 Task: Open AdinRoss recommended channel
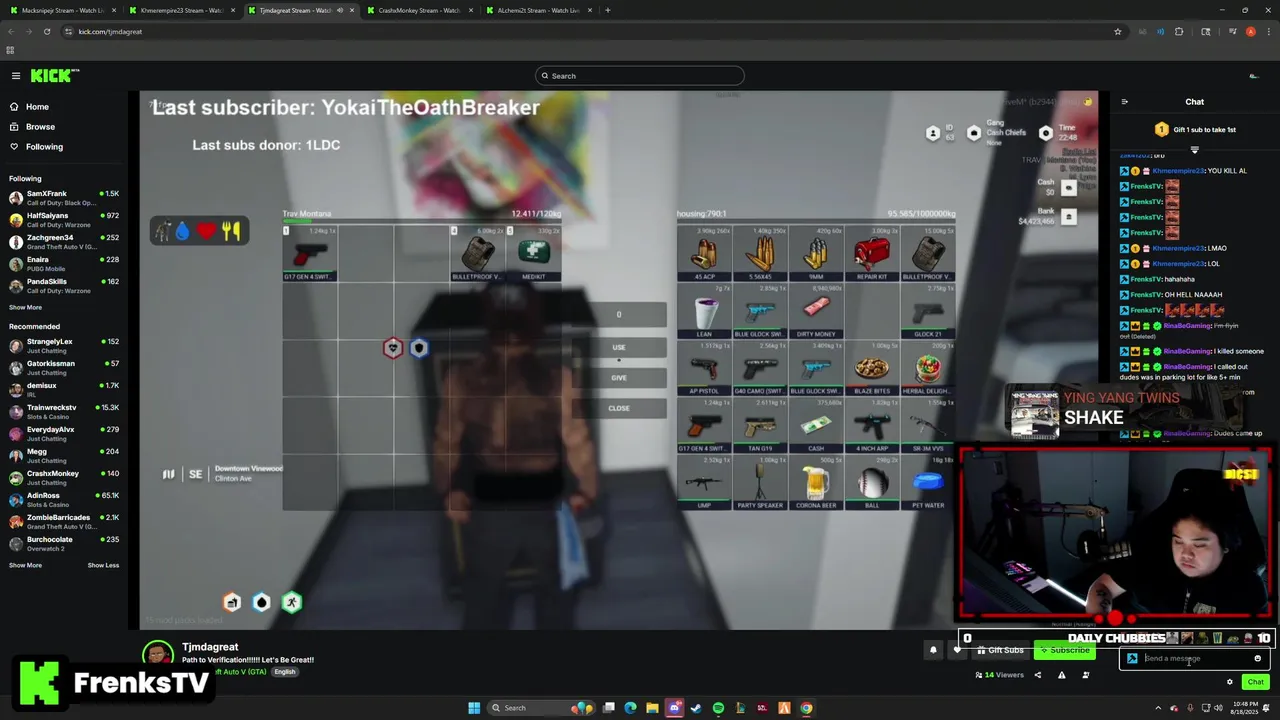tap(64, 499)
